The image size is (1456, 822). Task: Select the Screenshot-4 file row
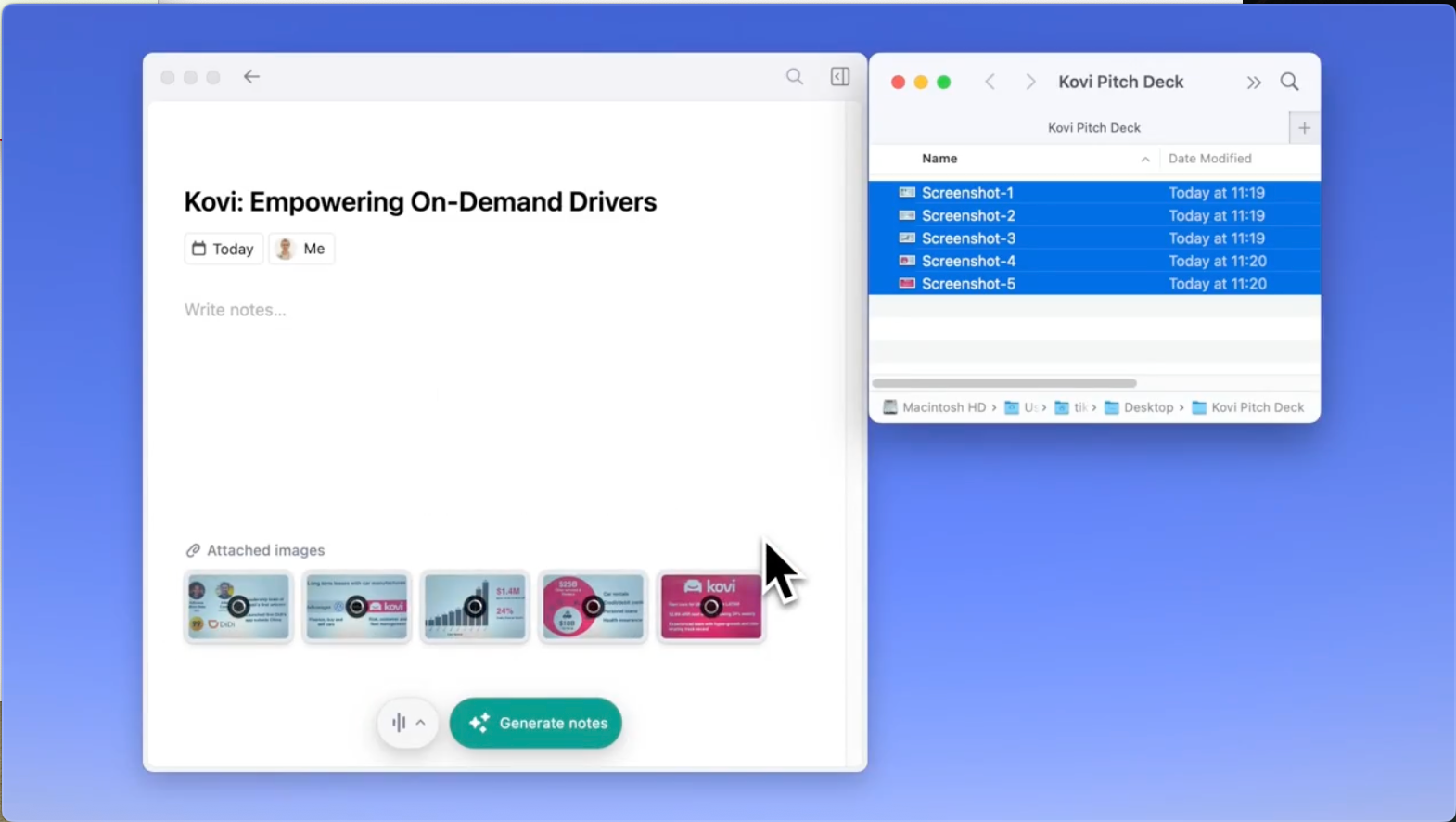(x=1094, y=261)
